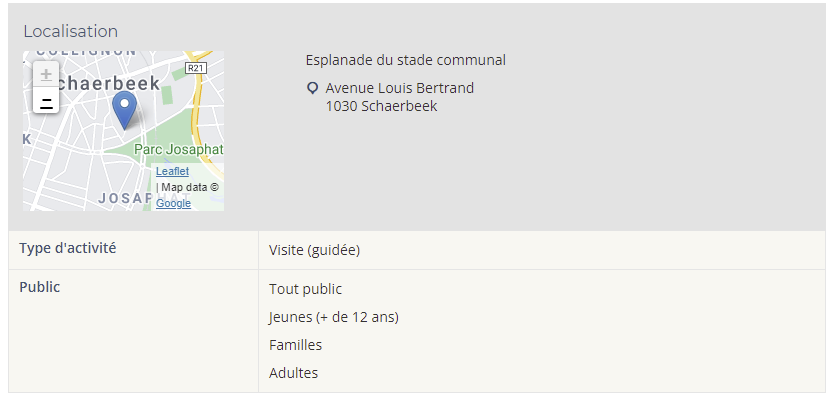The height and width of the screenshot is (400, 833).
Task: Click the R21 road shield on map
Action: click(196, 68)
